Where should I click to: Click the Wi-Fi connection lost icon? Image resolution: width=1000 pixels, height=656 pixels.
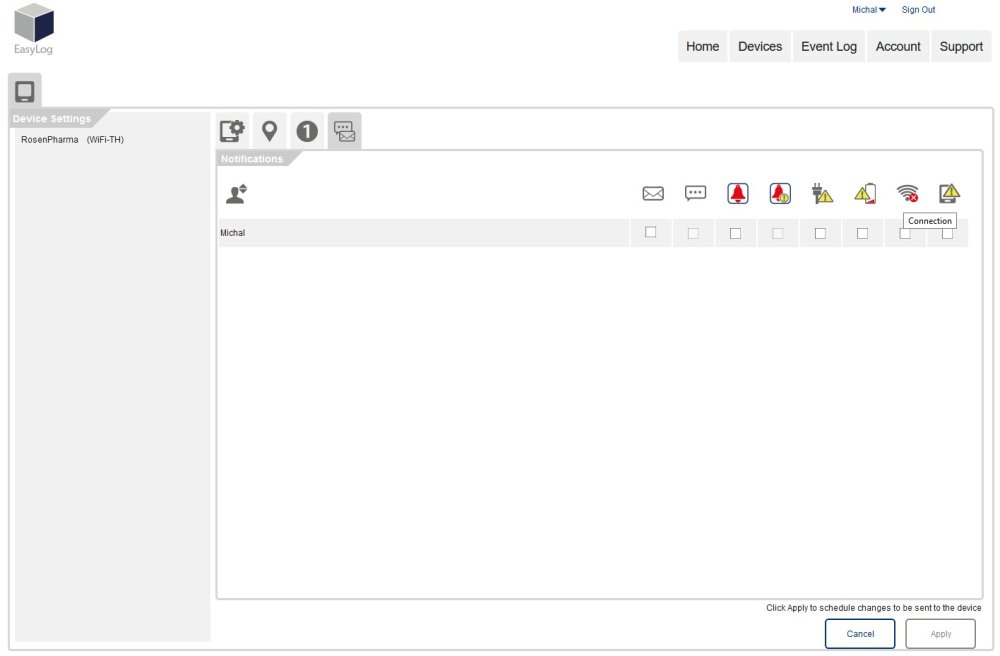coord(908,194)
